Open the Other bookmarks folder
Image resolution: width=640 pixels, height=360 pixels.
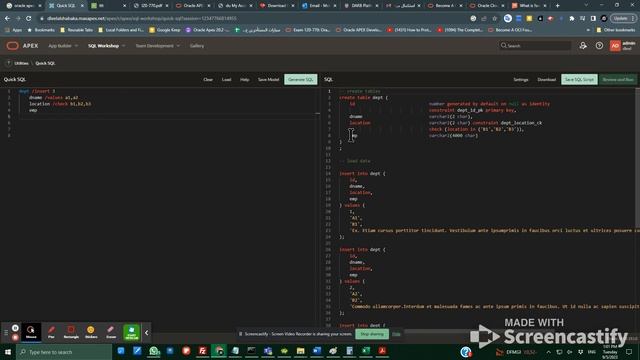(x=616, y=30)
